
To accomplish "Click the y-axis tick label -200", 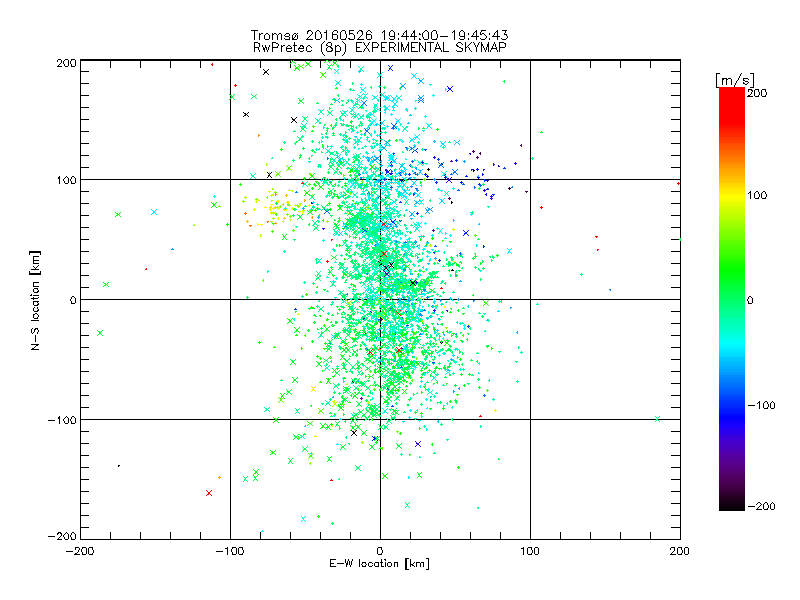I will click(x=63, y=537).
